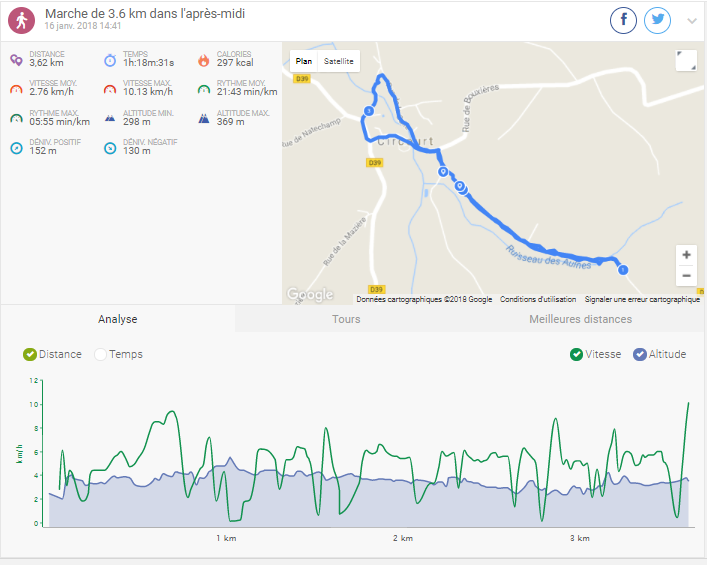Select the Plan map view

pos(304,61)
